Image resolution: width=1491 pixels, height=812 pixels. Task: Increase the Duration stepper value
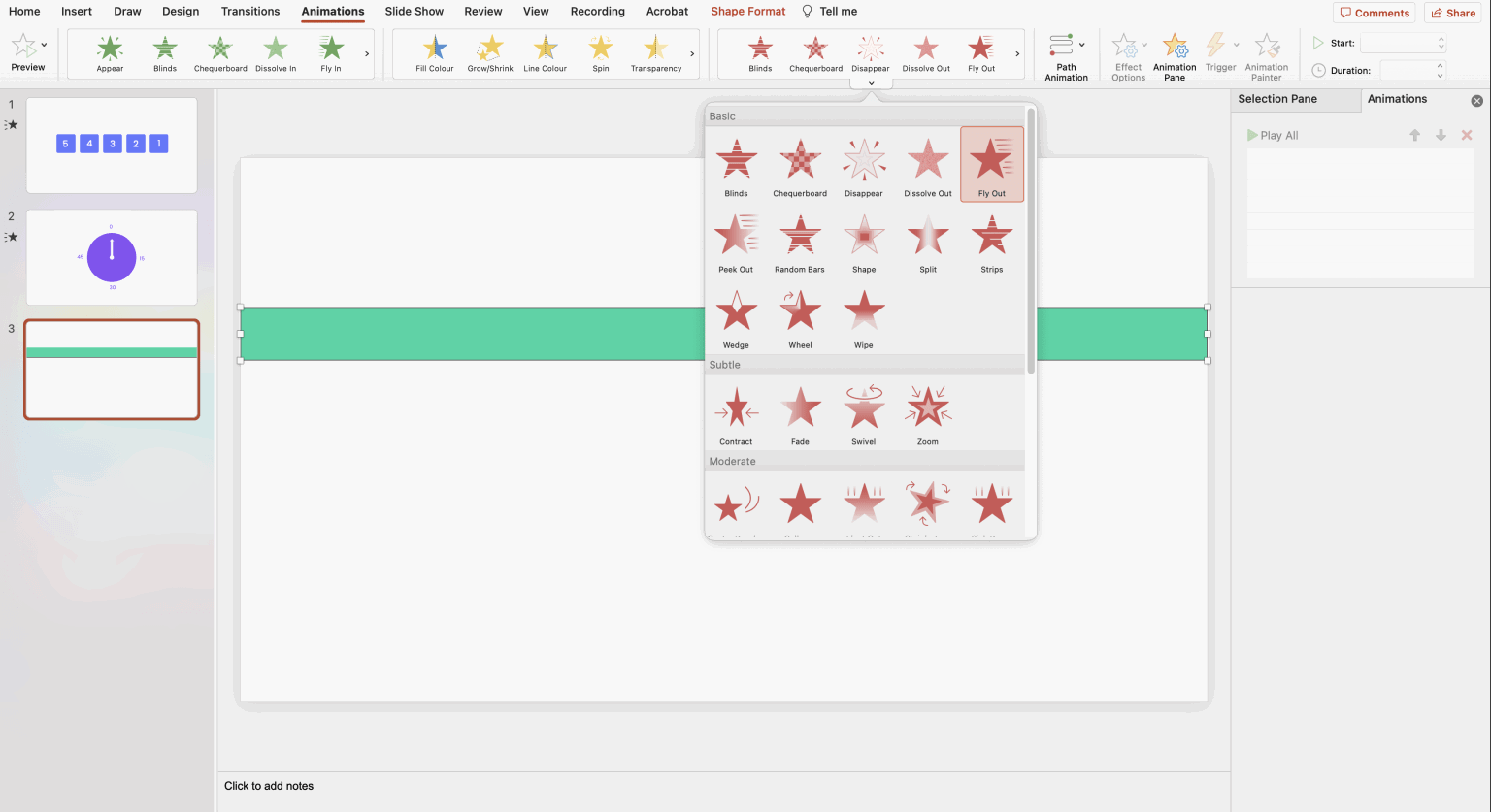tap(1441, 66)
